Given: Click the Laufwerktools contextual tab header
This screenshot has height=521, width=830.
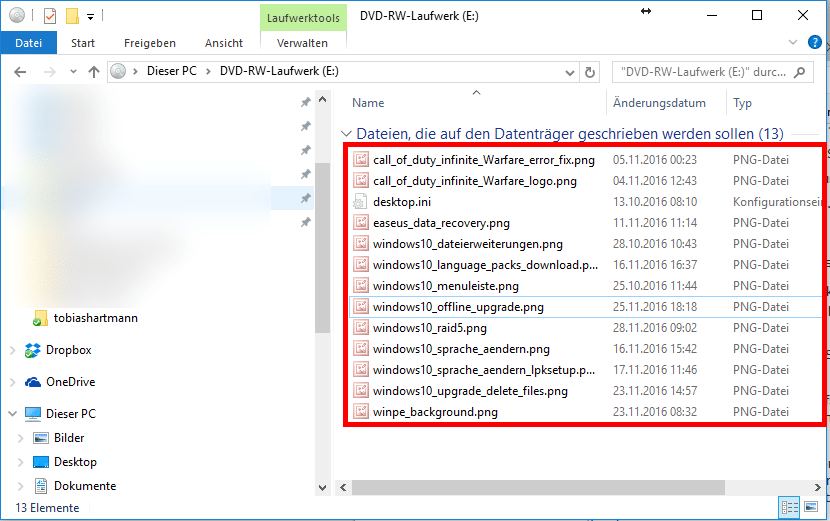Looking at the screenshot, I should click(x=303, y=18).
